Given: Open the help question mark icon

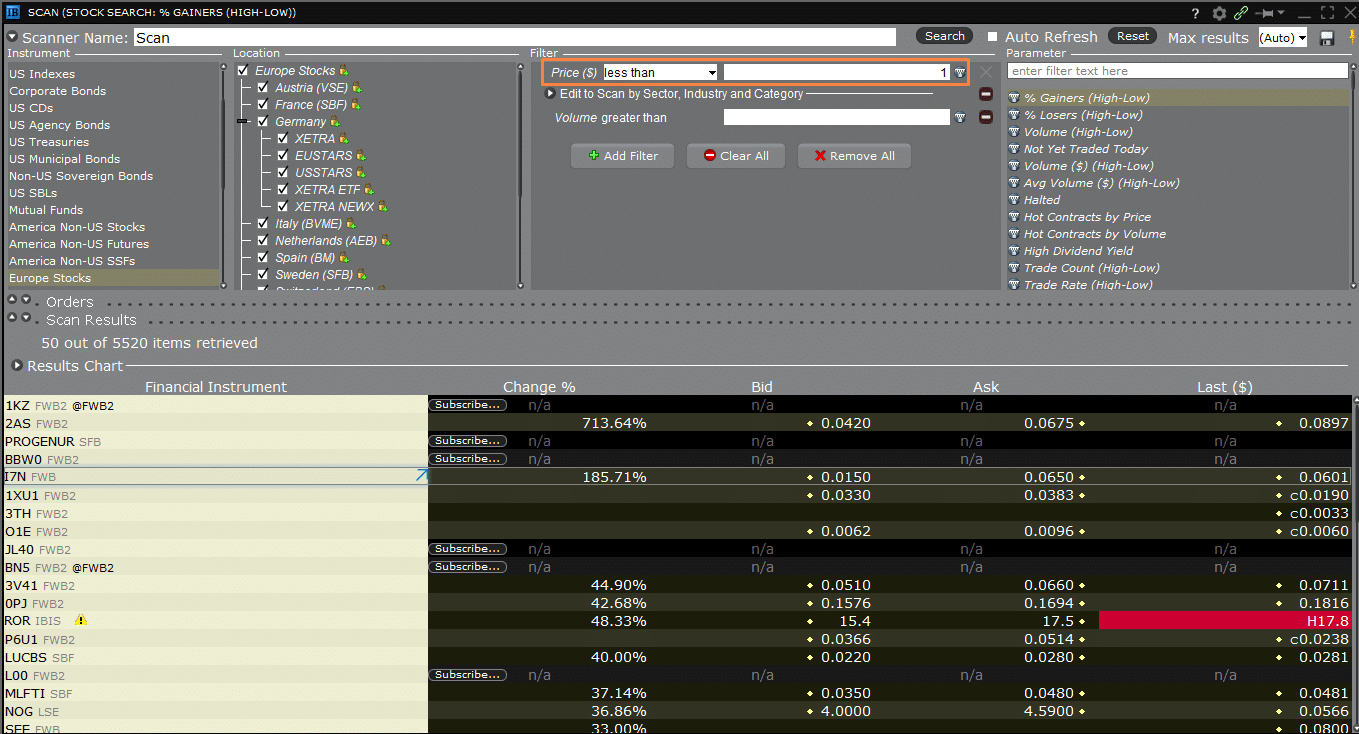Looking at the screenshot, I should 1195,13.
